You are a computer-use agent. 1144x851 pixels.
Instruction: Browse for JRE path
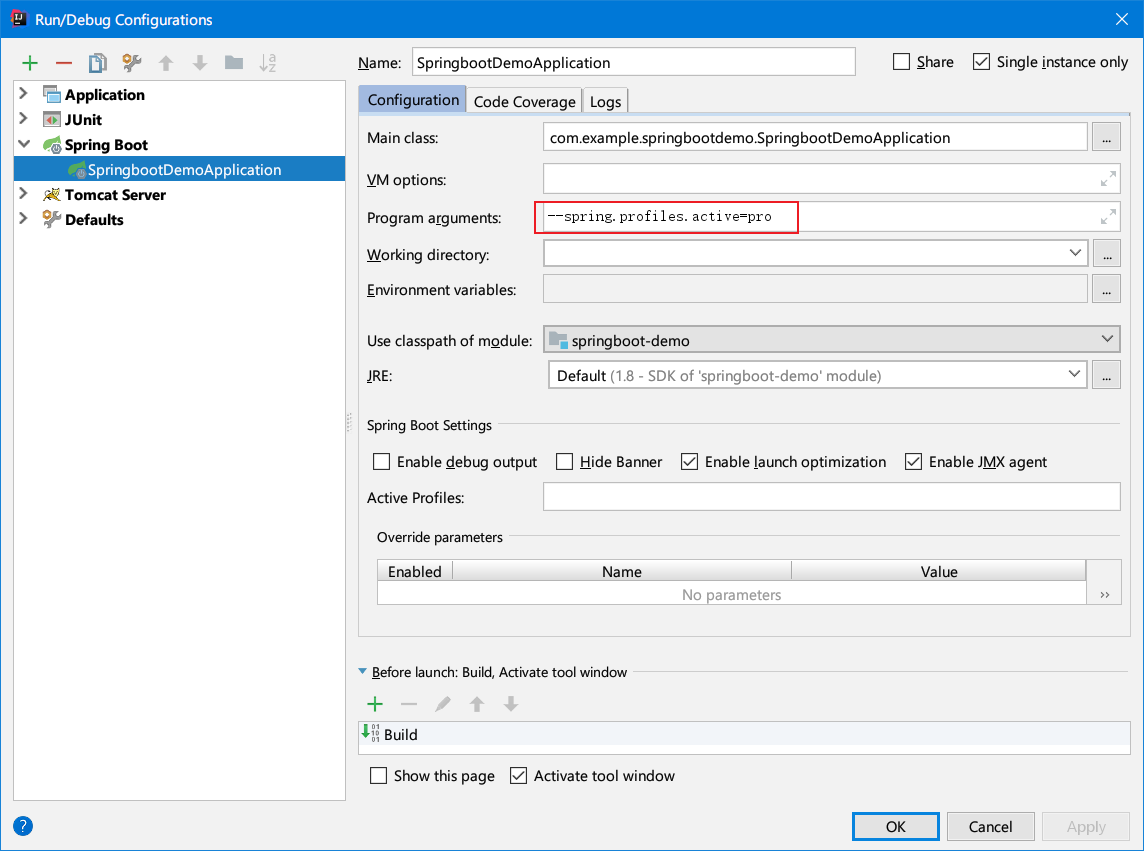point(1106,375)
